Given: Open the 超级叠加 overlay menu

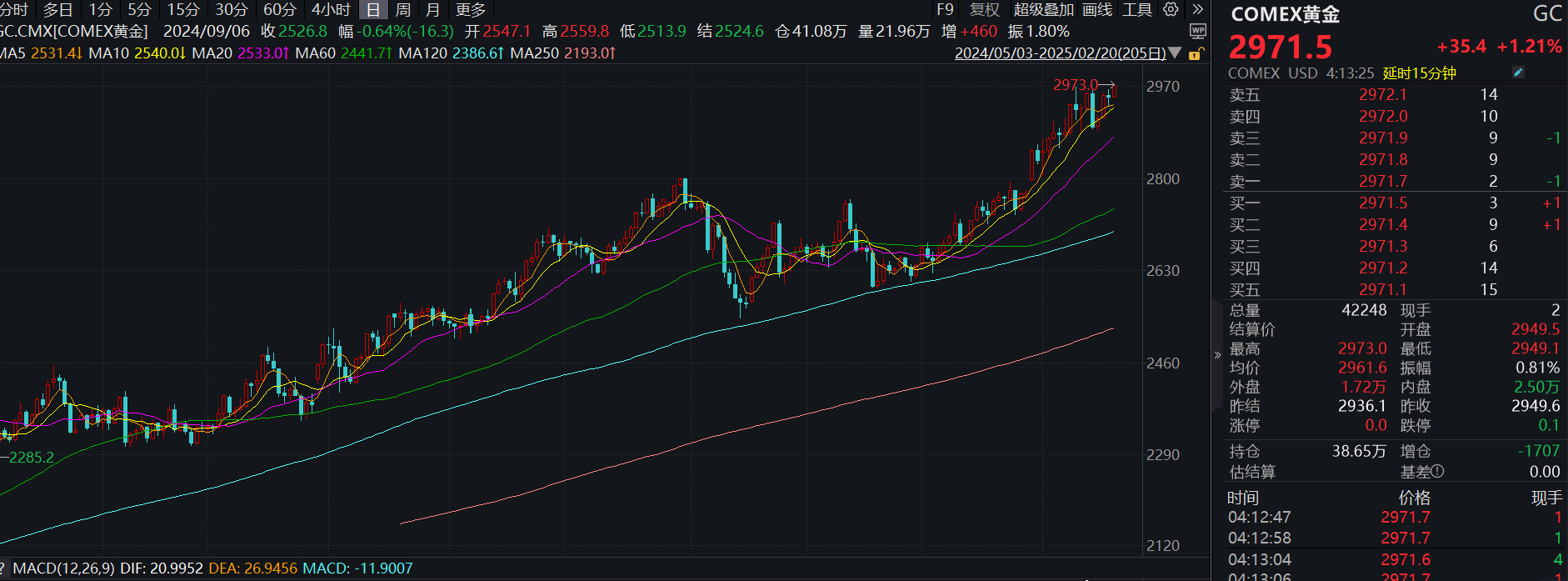Looking at the screenshot, I should (x=1043, y=9).
